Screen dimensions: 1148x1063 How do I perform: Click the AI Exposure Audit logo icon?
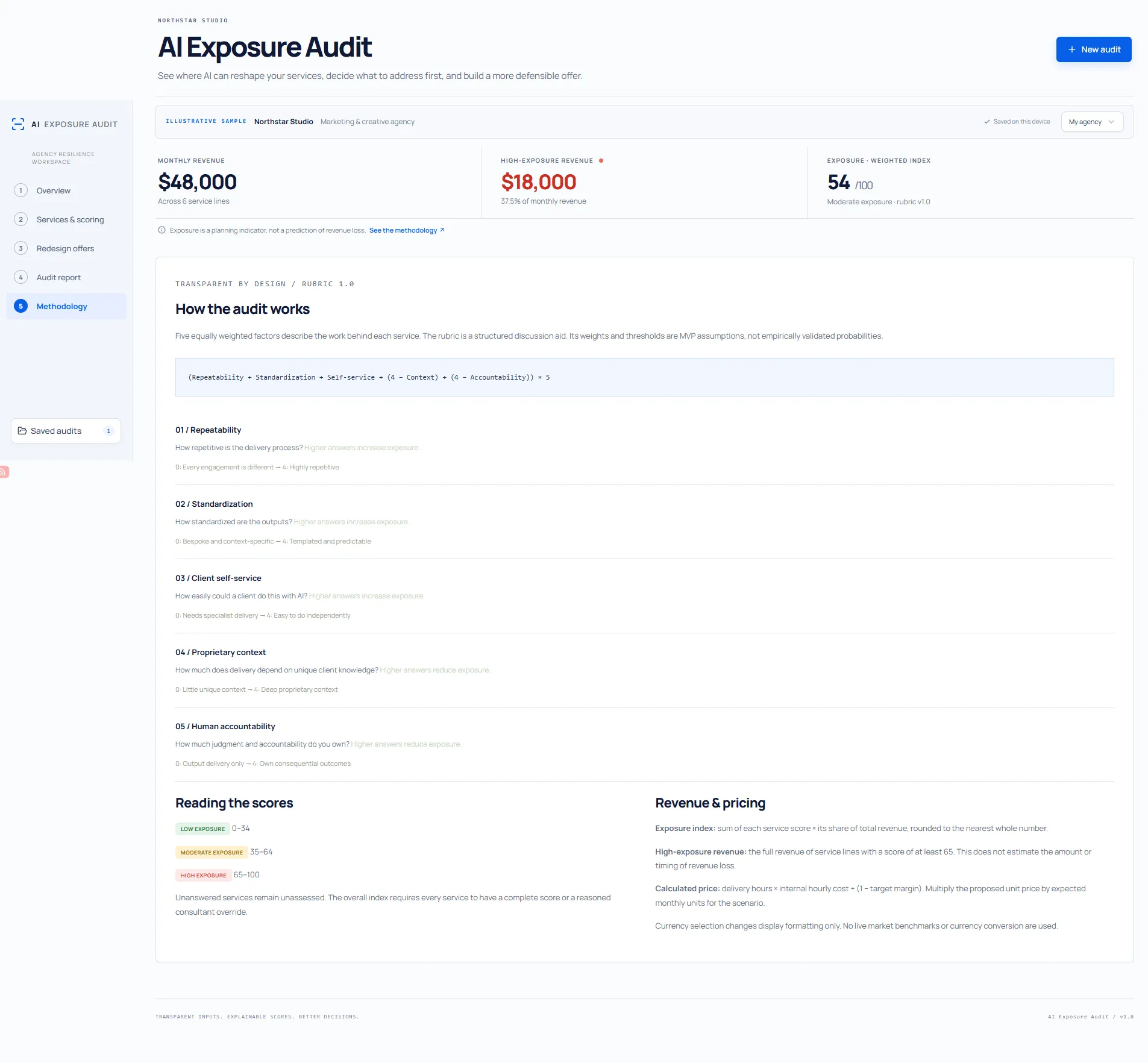click(x=18, y=124)
